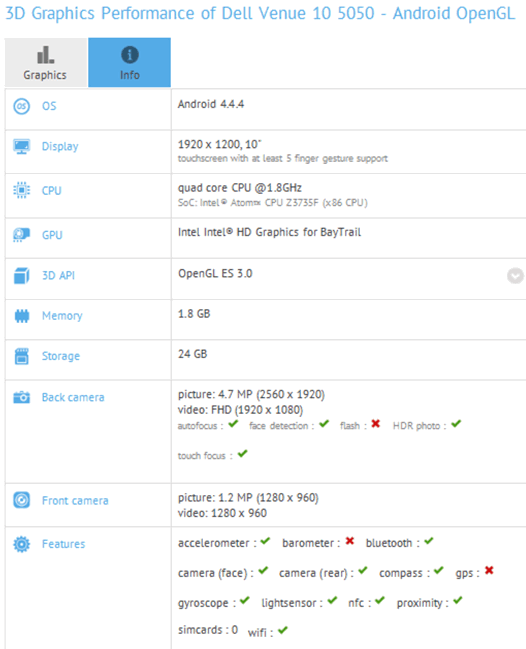Click front camera picture 1.2 MP text
Viewport: 526px width, 649px height.
point(248,498)
